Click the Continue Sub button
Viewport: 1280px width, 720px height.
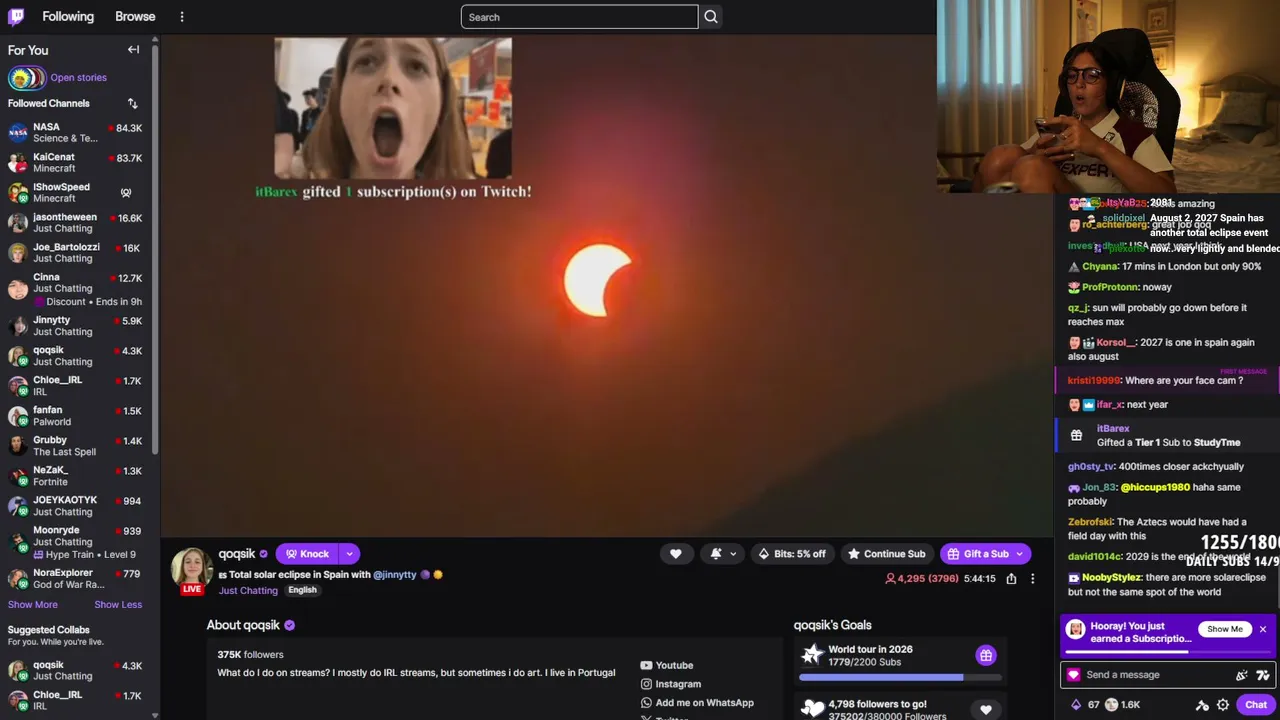[x=886, y=554]
